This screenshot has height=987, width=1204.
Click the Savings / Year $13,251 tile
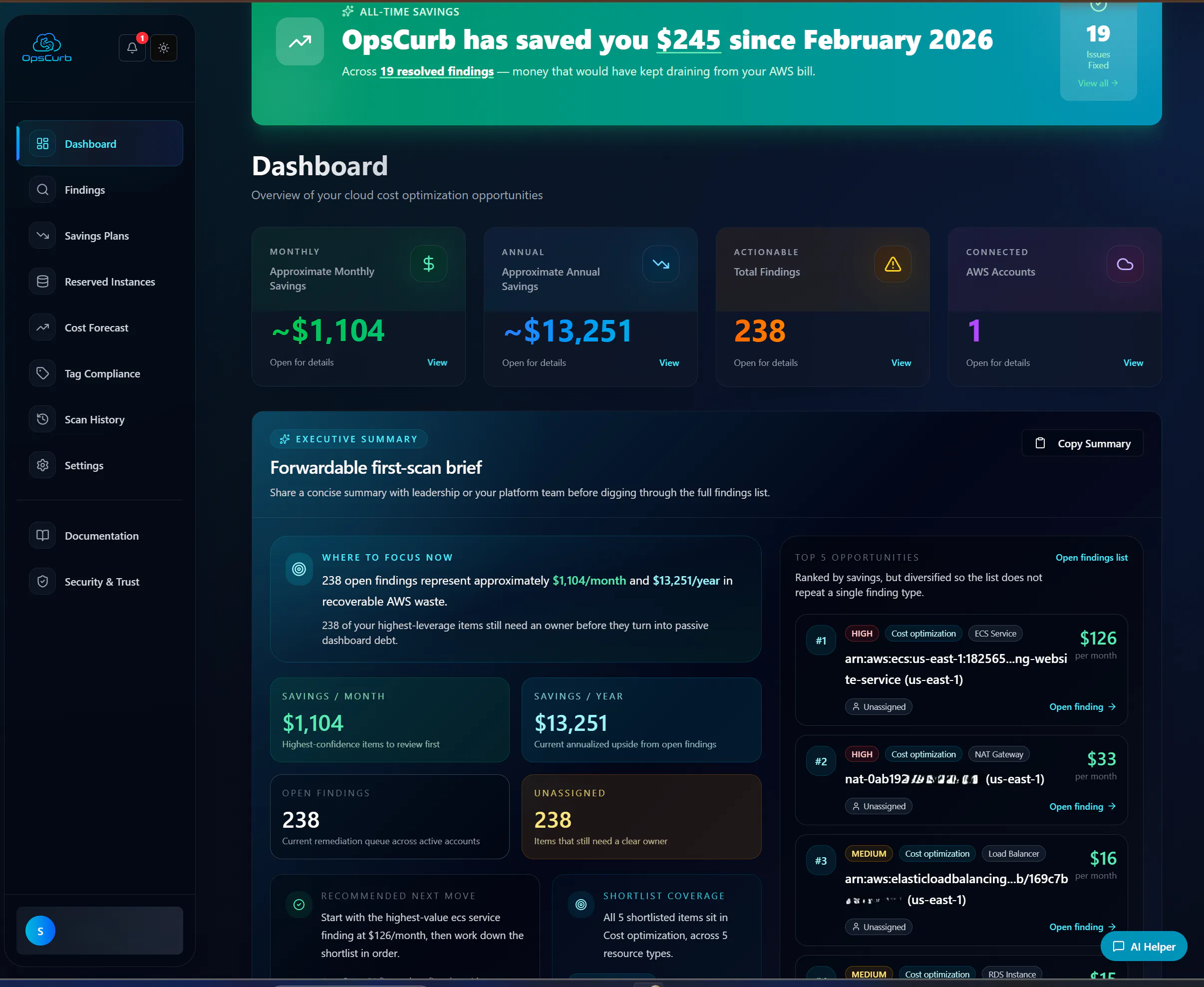pos(641,720)
